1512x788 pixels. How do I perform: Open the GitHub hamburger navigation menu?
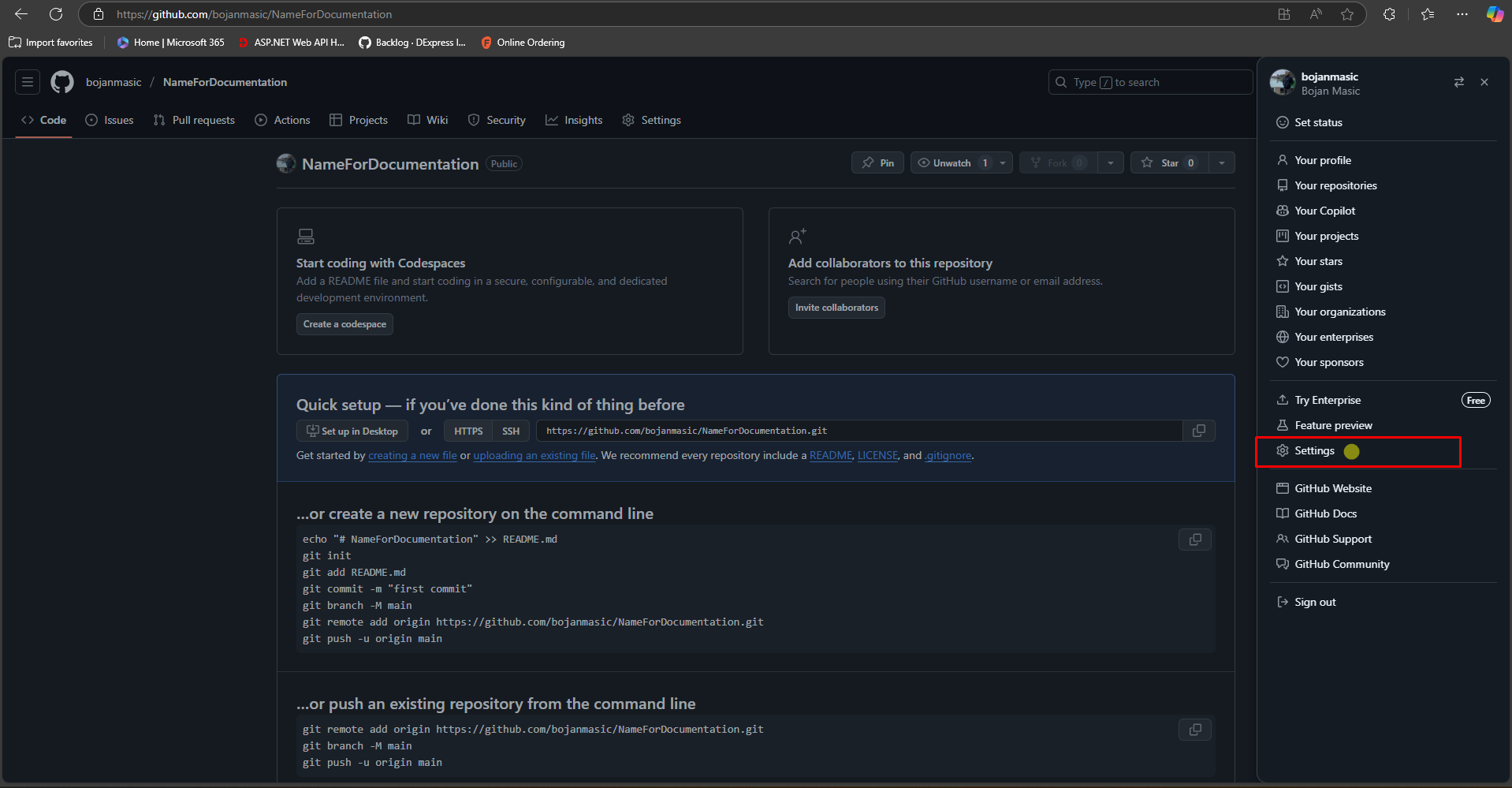(28, 82)
